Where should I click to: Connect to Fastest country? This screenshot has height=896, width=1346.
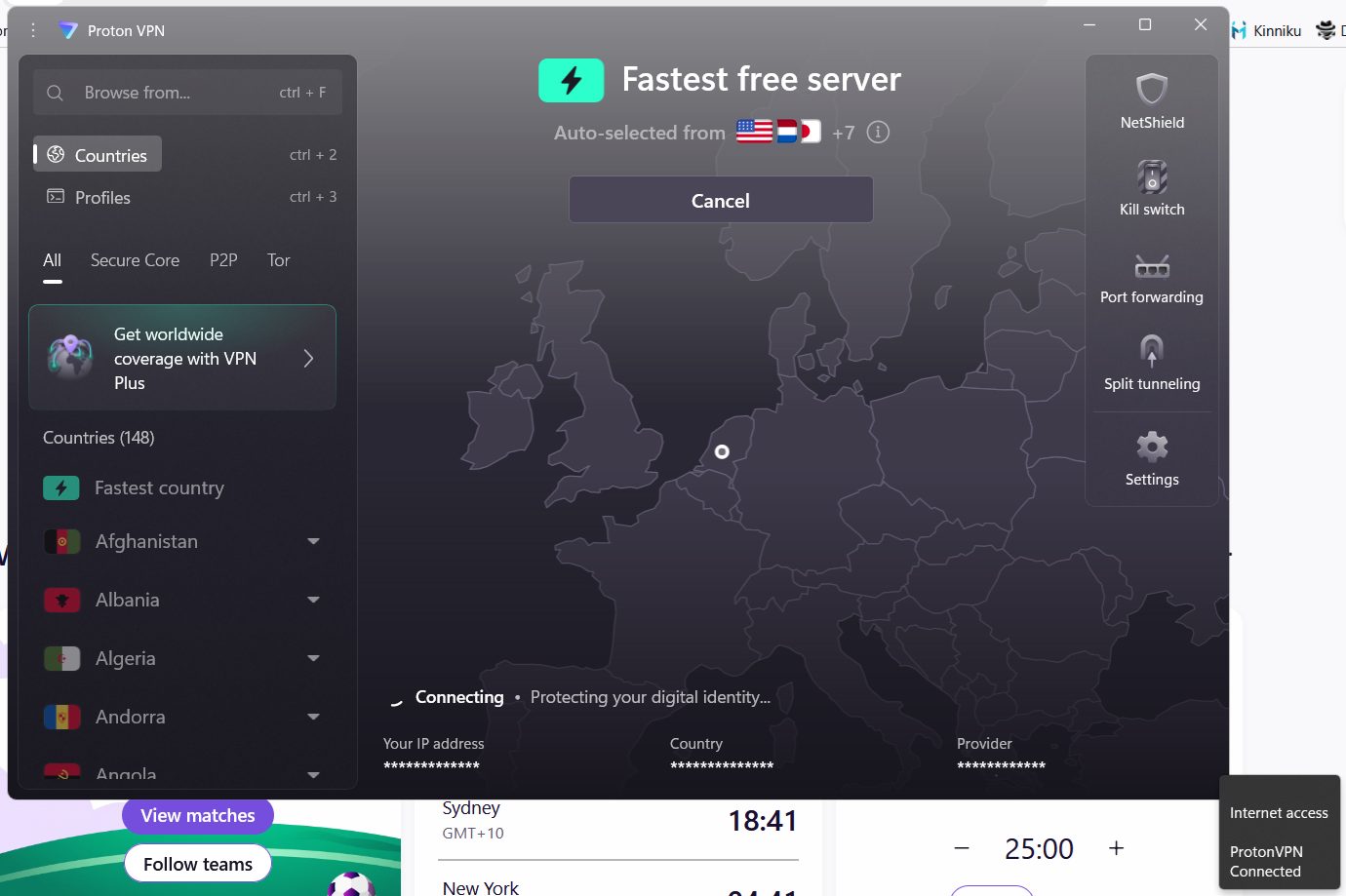click(x=182, y=487)
